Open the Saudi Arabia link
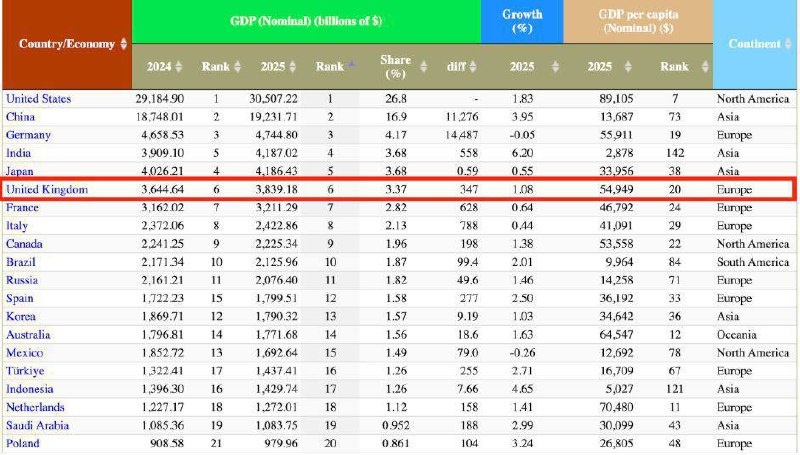This screenshot has width=800, height=455. [37, 425]
